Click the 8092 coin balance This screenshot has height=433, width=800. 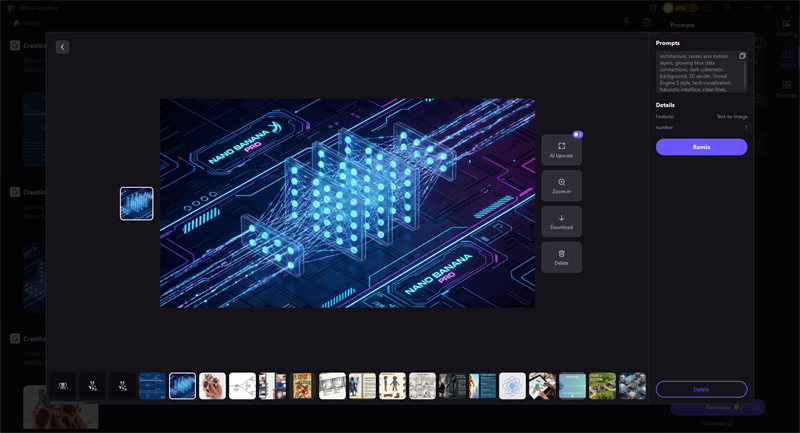point(682,8)
